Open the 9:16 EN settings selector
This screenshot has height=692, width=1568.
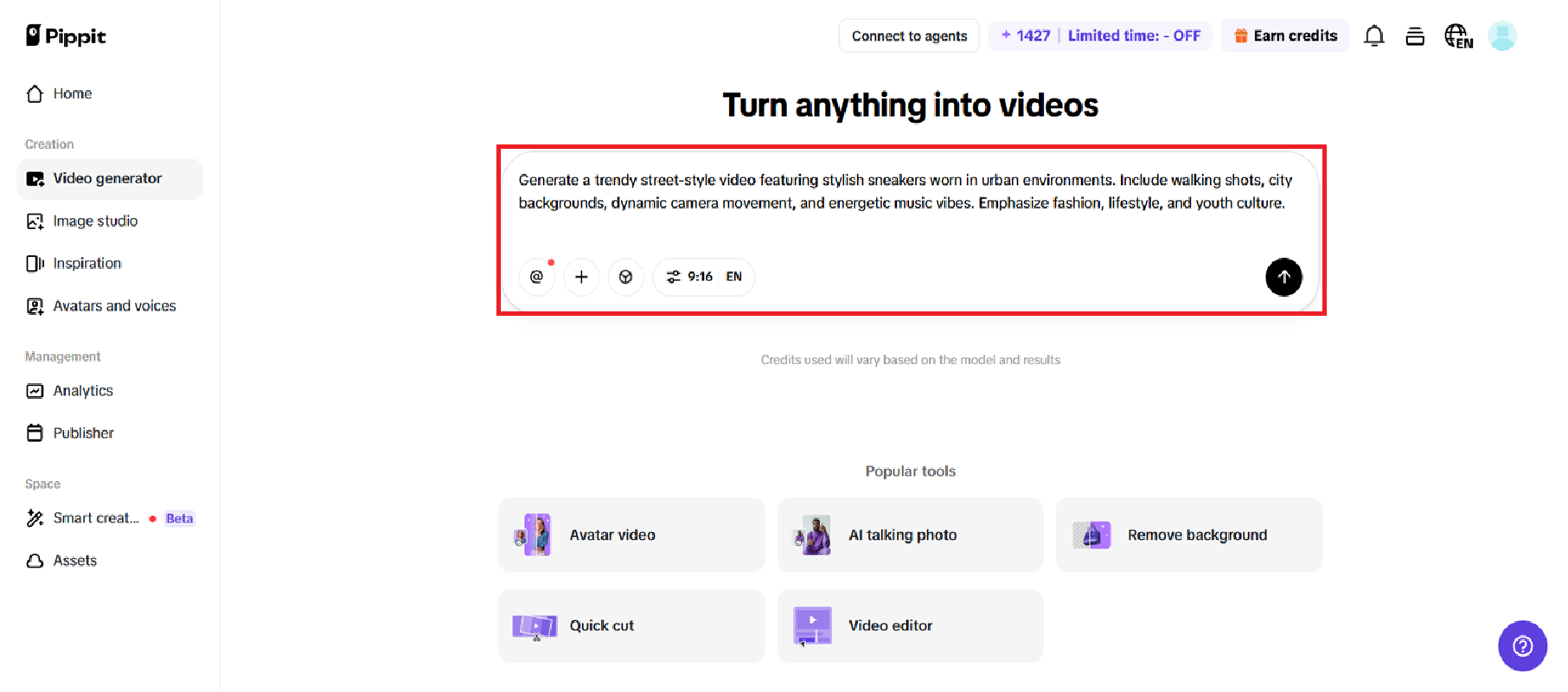pyautogui.click(x=704, y=277)
